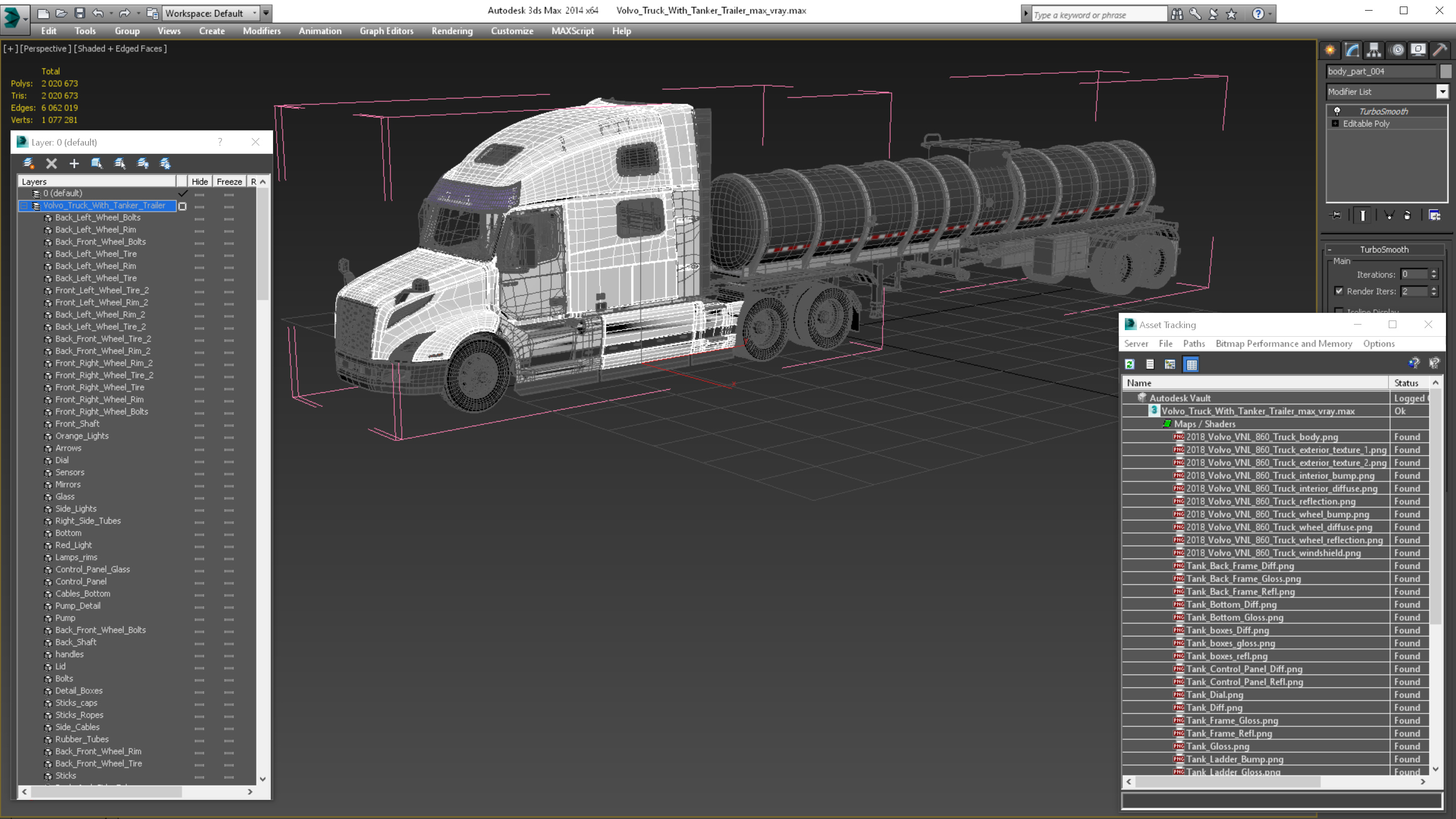Click the [Shaded + Edged Faces] viewport label
This screenshot has width=1456, height=819.
120,49
